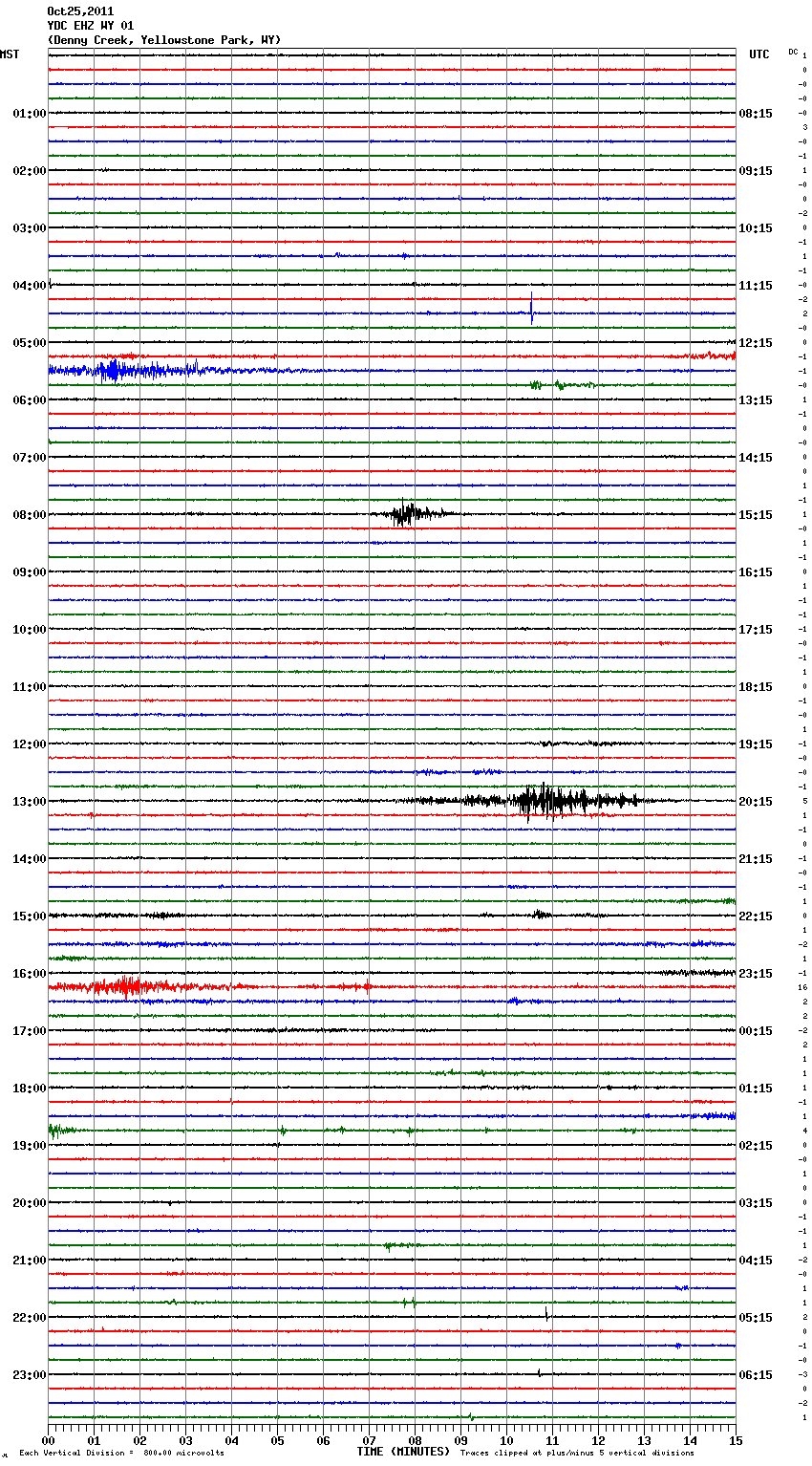Click the 04:00 MST time label
The height and width of the screenshot is (1466, 812).
click(x=30, y=286)
